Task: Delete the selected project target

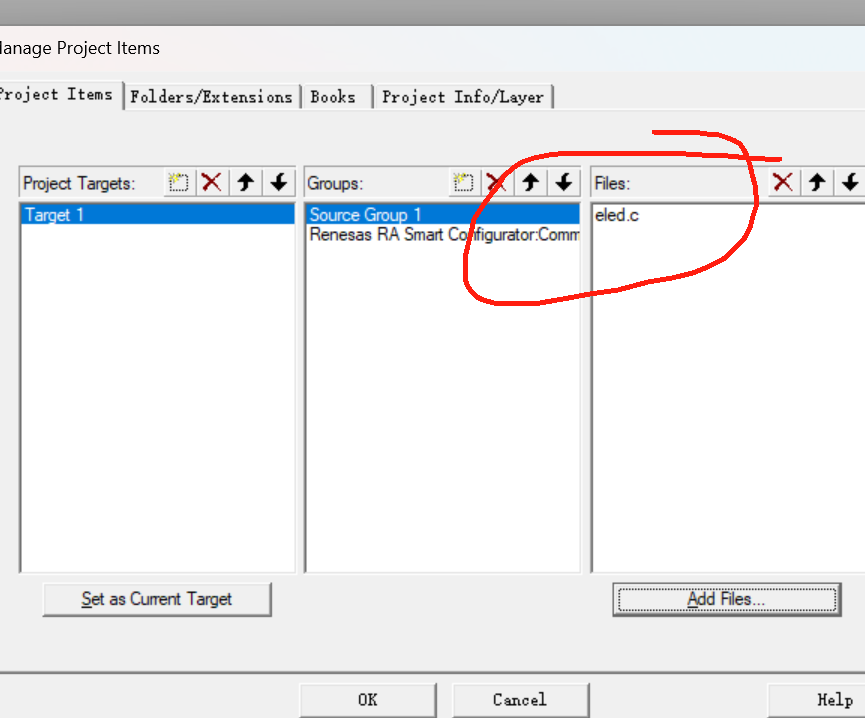Action: coord(212,182)
